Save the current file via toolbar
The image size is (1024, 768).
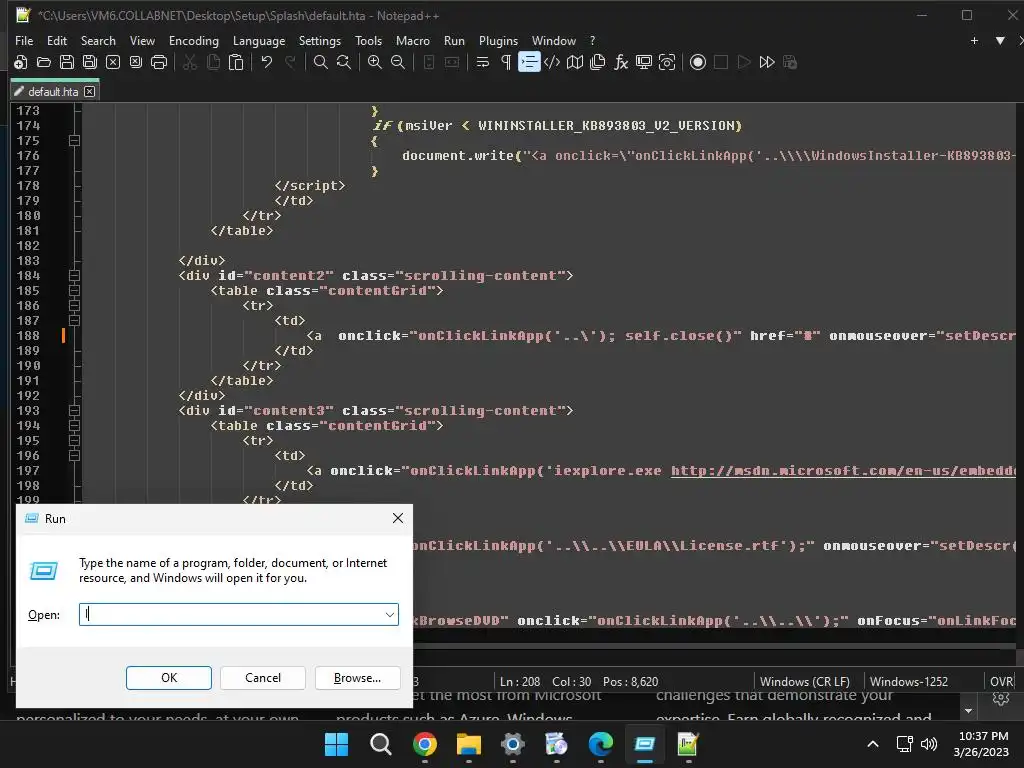[67, 63]
